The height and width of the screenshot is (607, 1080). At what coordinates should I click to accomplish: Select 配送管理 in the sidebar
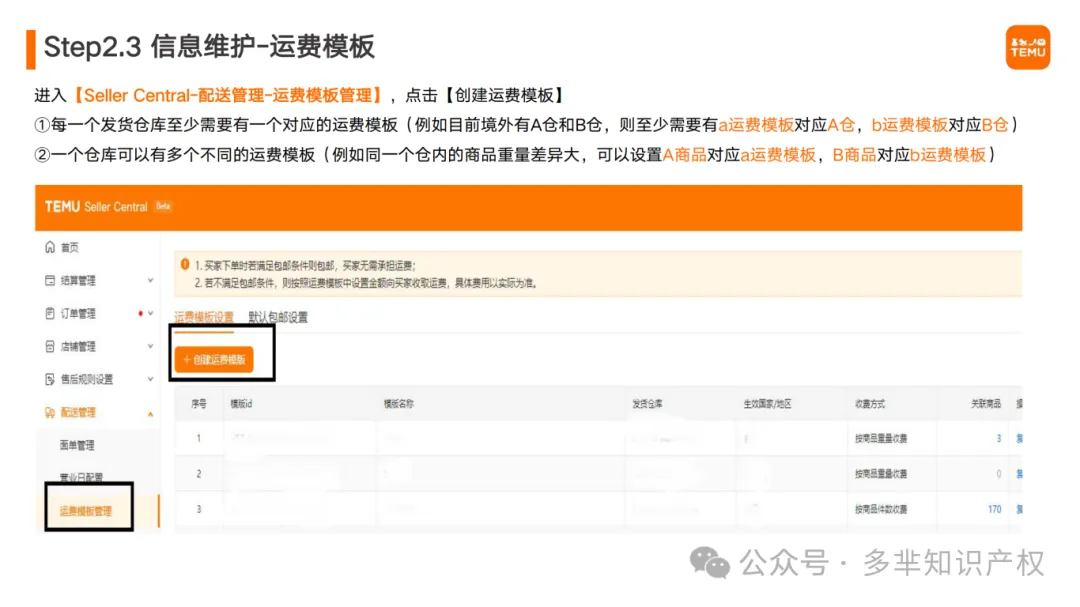pos(78,412)
